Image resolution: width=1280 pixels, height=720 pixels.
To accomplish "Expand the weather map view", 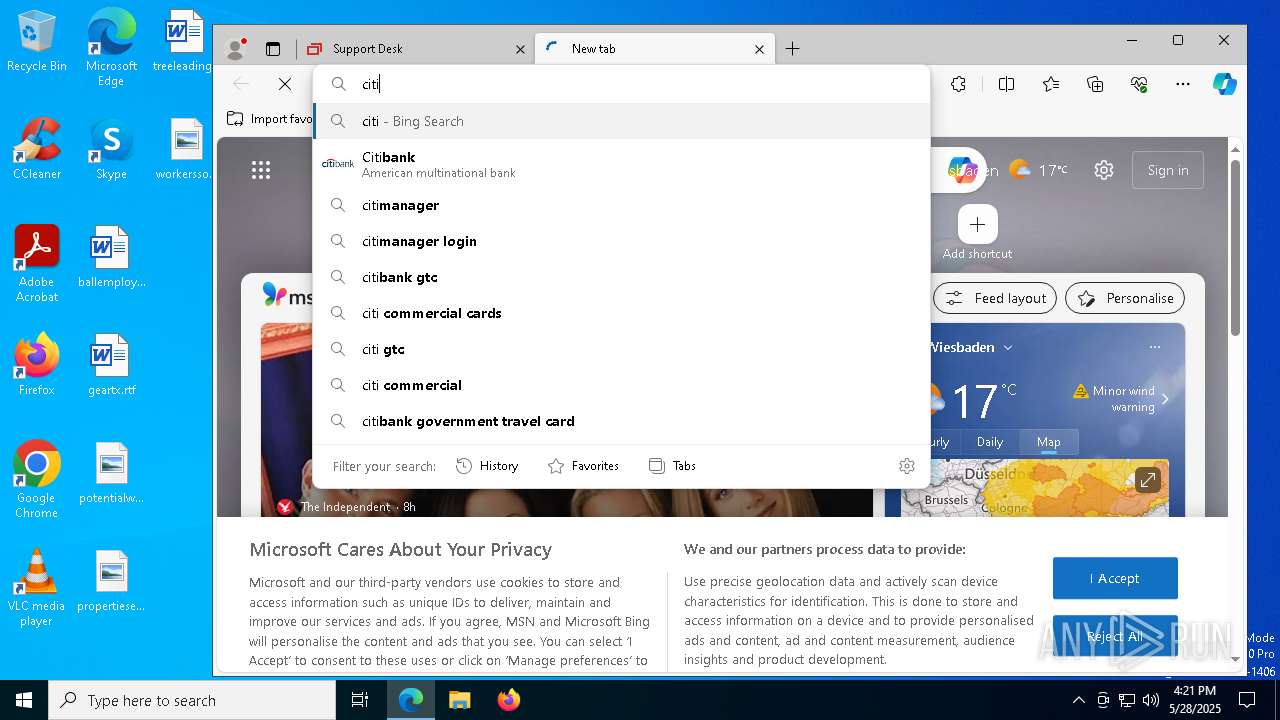I will click(1148, 480).
